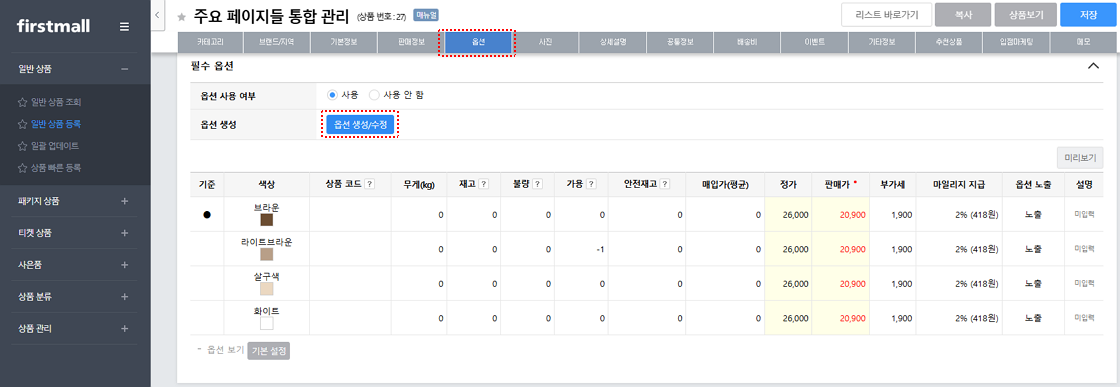Viewport: 1120px width, 387px height.
Task: Select 사용 안 함 radio option
Action: 374,94
